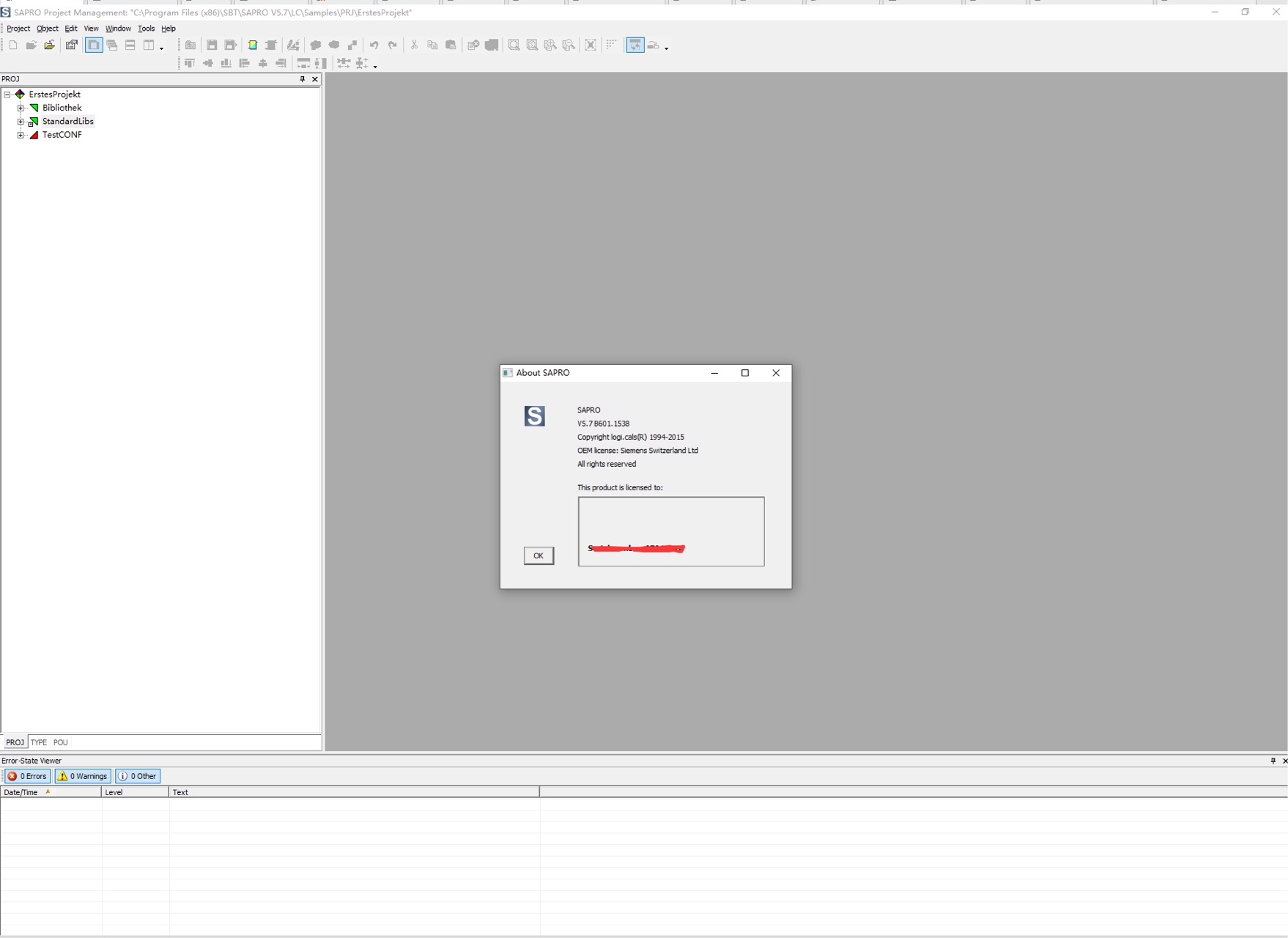1288x938 pixels.
Task: Select the cascade windows icon
Action: click(112, 45)
